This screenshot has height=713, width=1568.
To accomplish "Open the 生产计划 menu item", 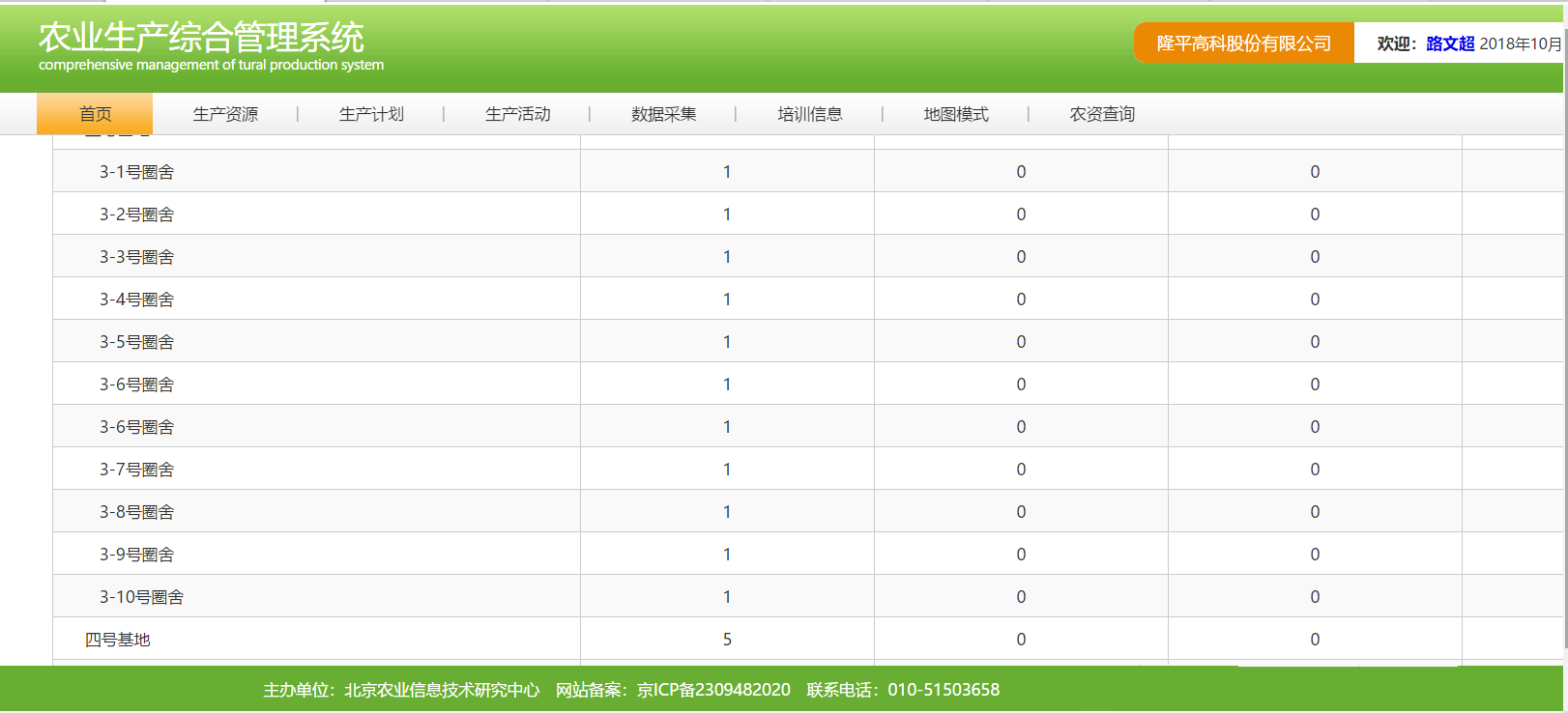I will point(371,114).
